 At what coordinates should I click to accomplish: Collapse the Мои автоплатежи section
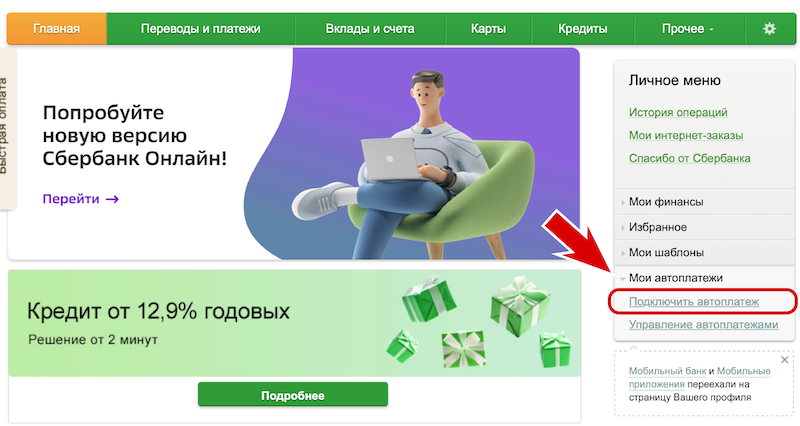(705, 278)
